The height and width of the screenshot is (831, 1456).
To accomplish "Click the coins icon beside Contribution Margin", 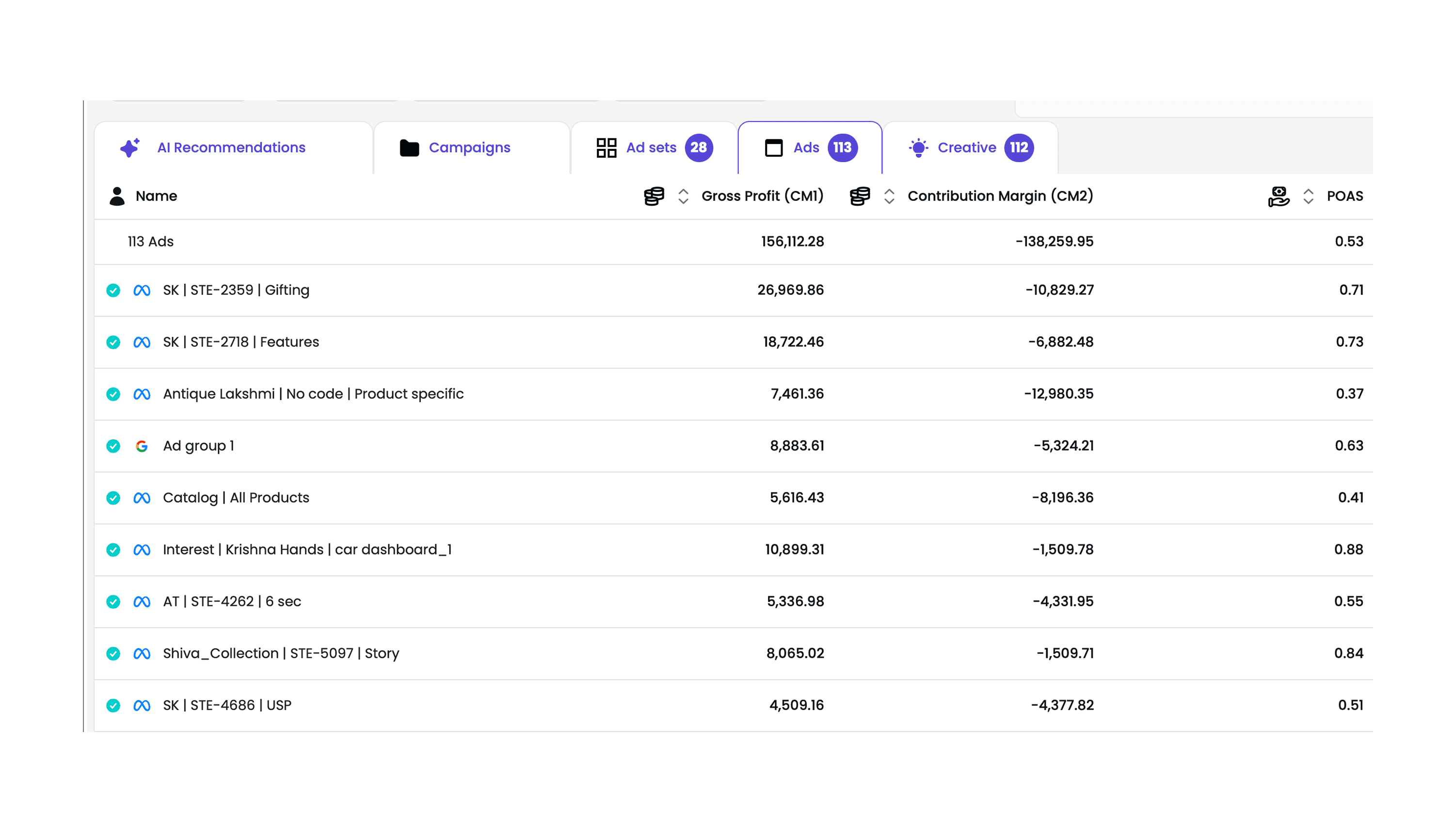I will [859, 196].
